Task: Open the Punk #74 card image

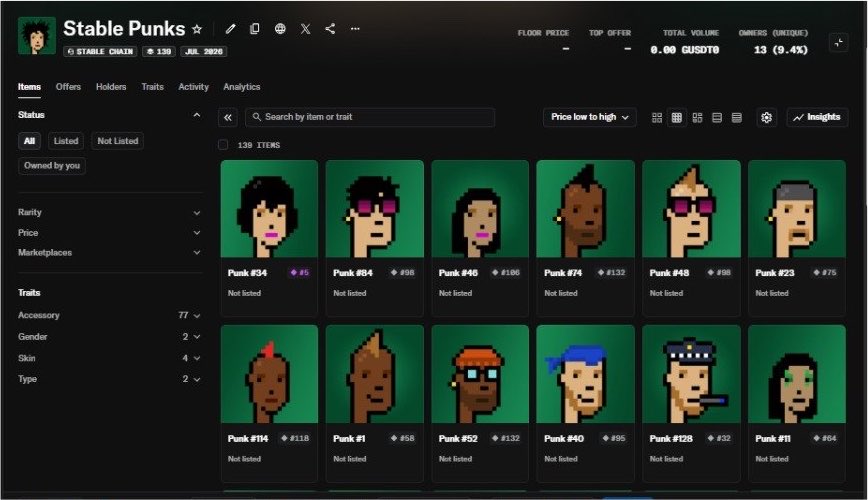Action: pyautogui.click(x=586, y=209)
